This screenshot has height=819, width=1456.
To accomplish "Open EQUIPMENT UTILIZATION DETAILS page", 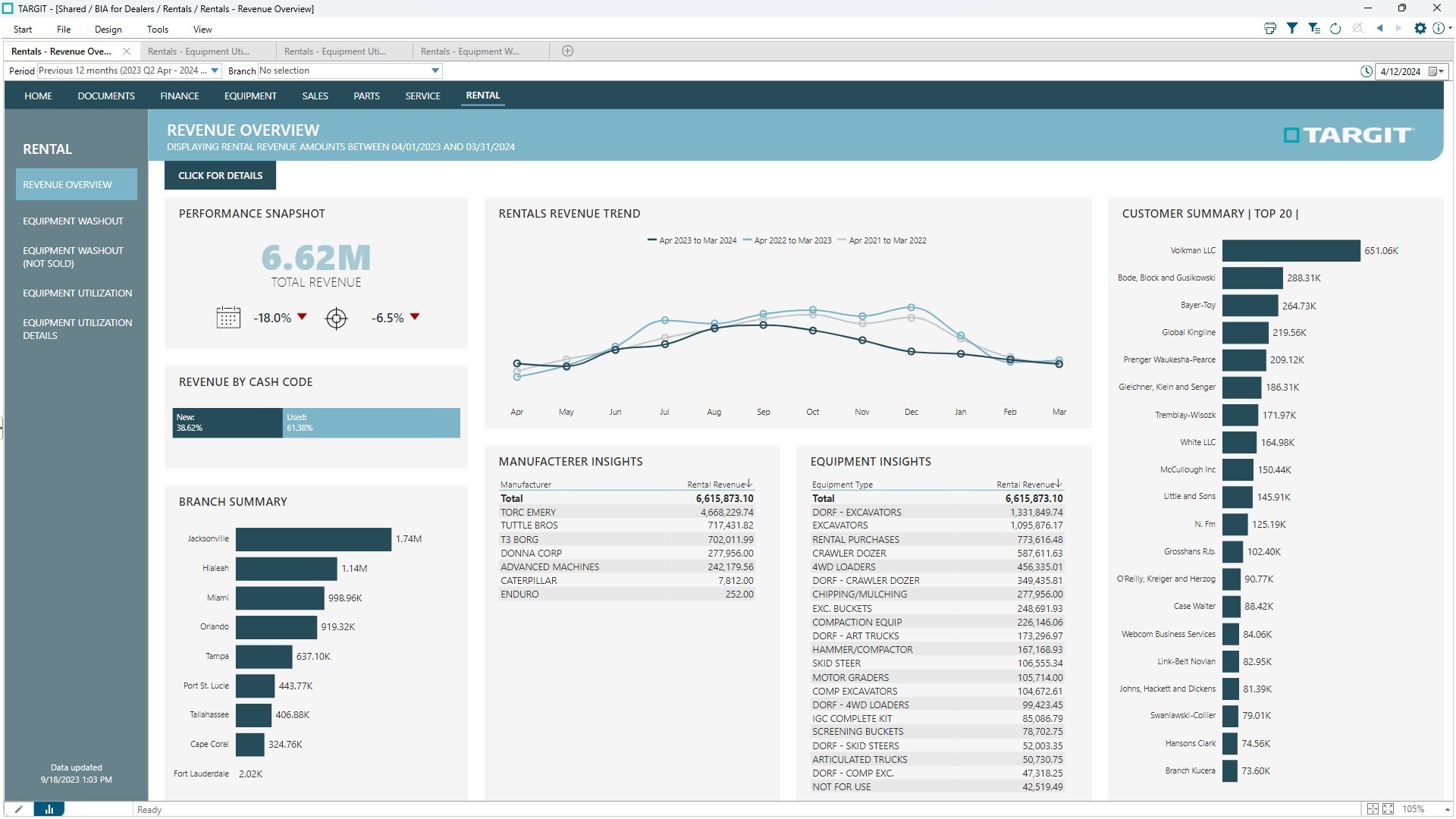I will point(77,329).
